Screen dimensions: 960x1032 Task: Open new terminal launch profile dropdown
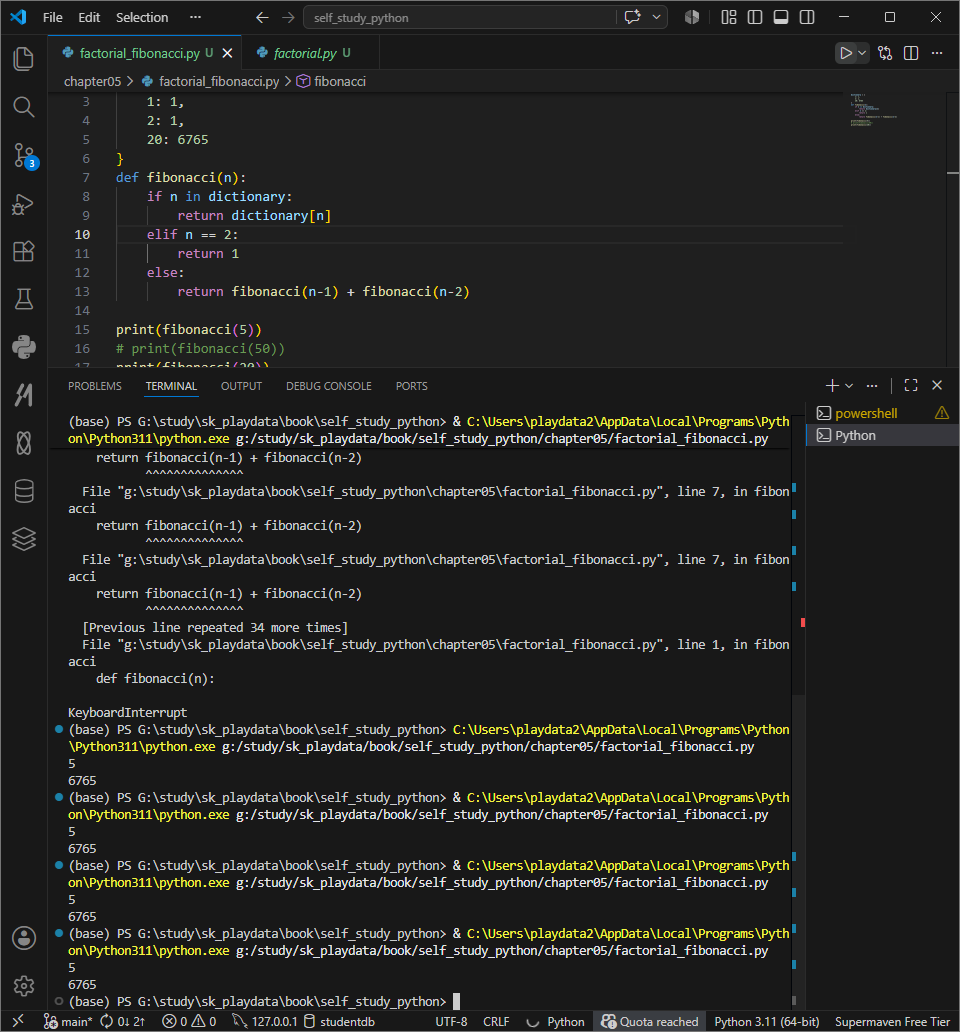click(849, 386)
